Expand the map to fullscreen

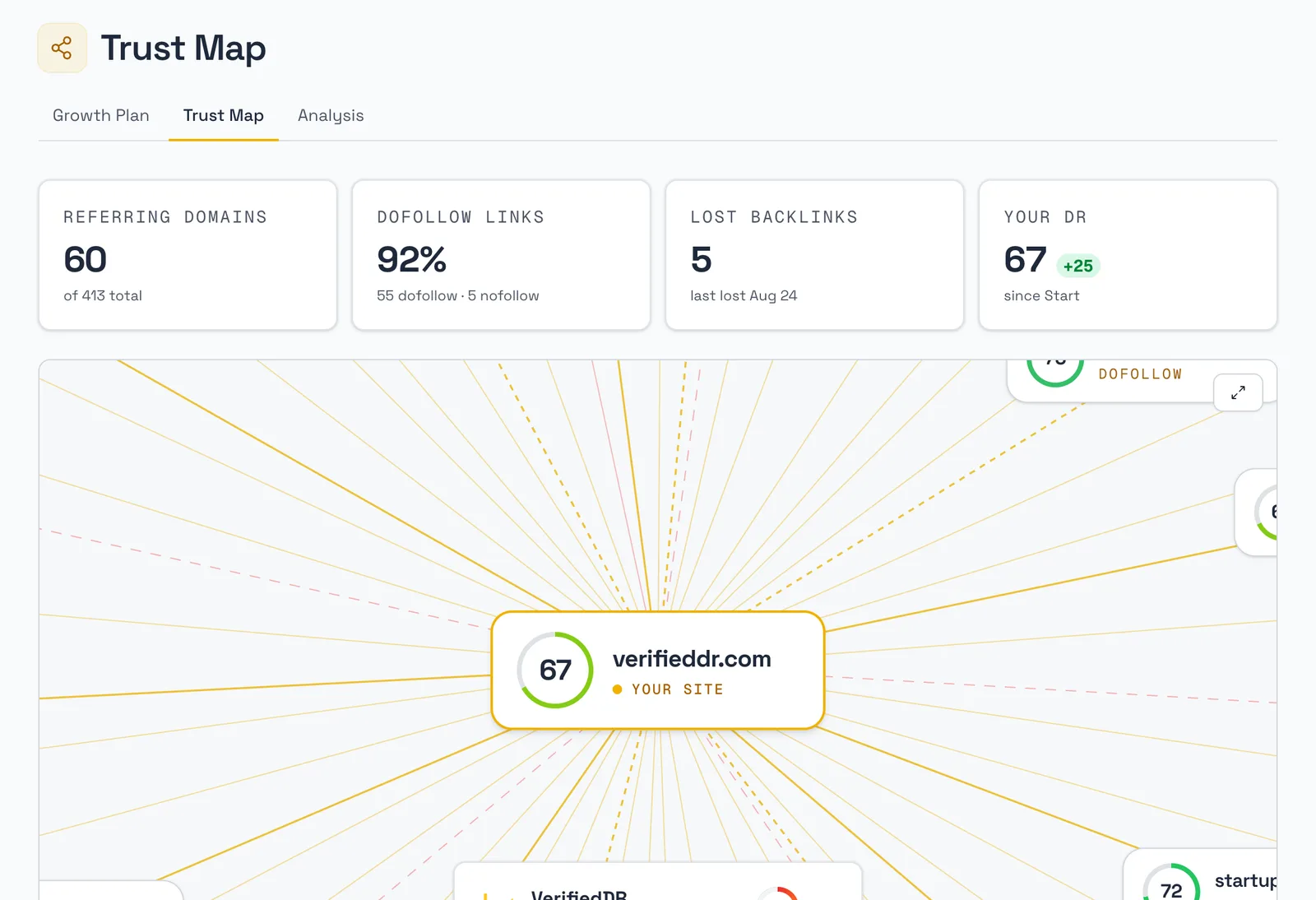[1238, 392]
